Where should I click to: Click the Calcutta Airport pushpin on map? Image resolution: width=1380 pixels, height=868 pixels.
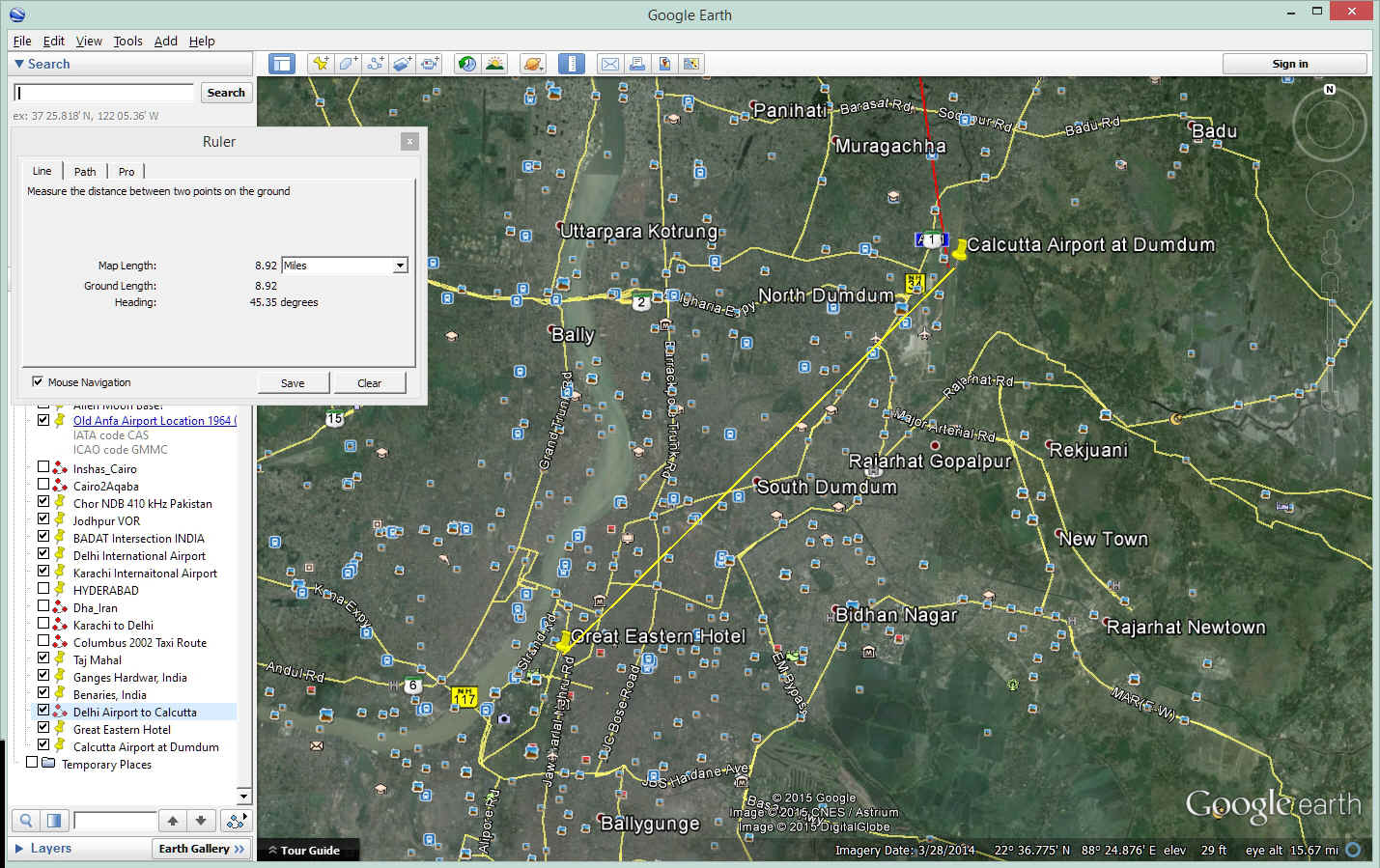click(958, 251)
